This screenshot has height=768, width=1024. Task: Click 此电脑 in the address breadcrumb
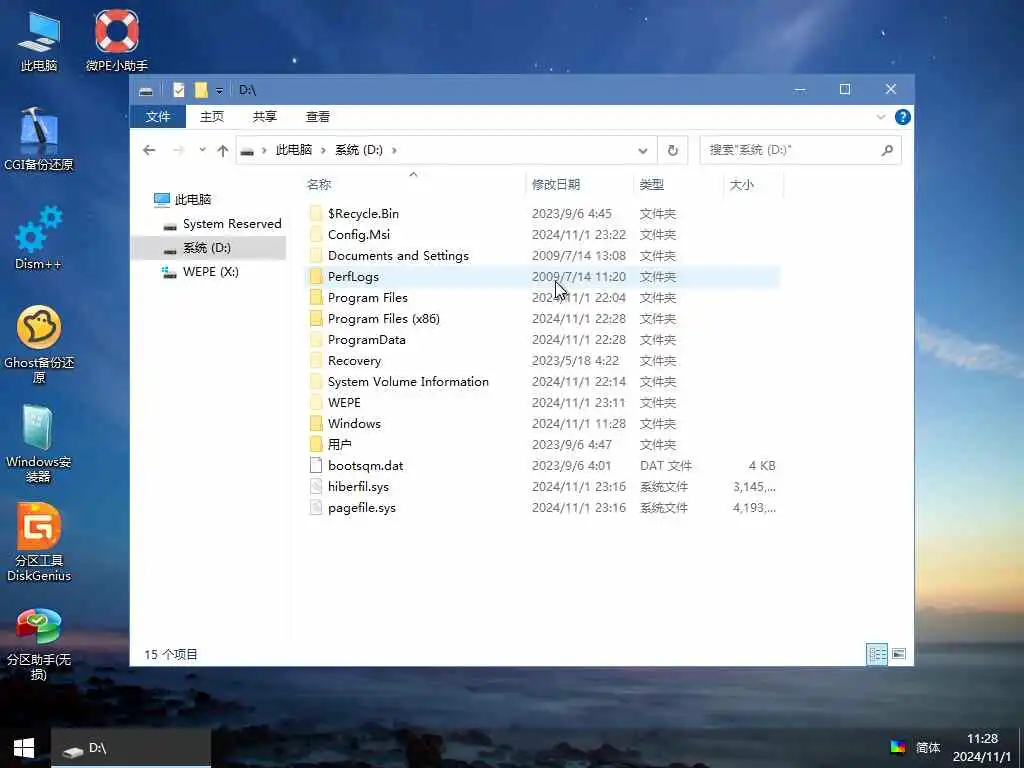point(294,150)
